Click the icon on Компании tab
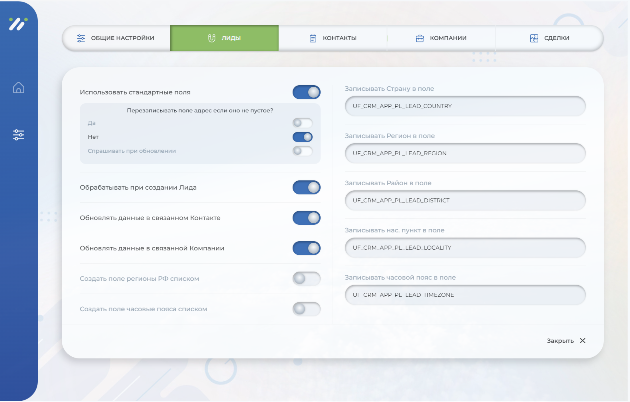This screenshot has width=630, height=402. pos(420,38)
